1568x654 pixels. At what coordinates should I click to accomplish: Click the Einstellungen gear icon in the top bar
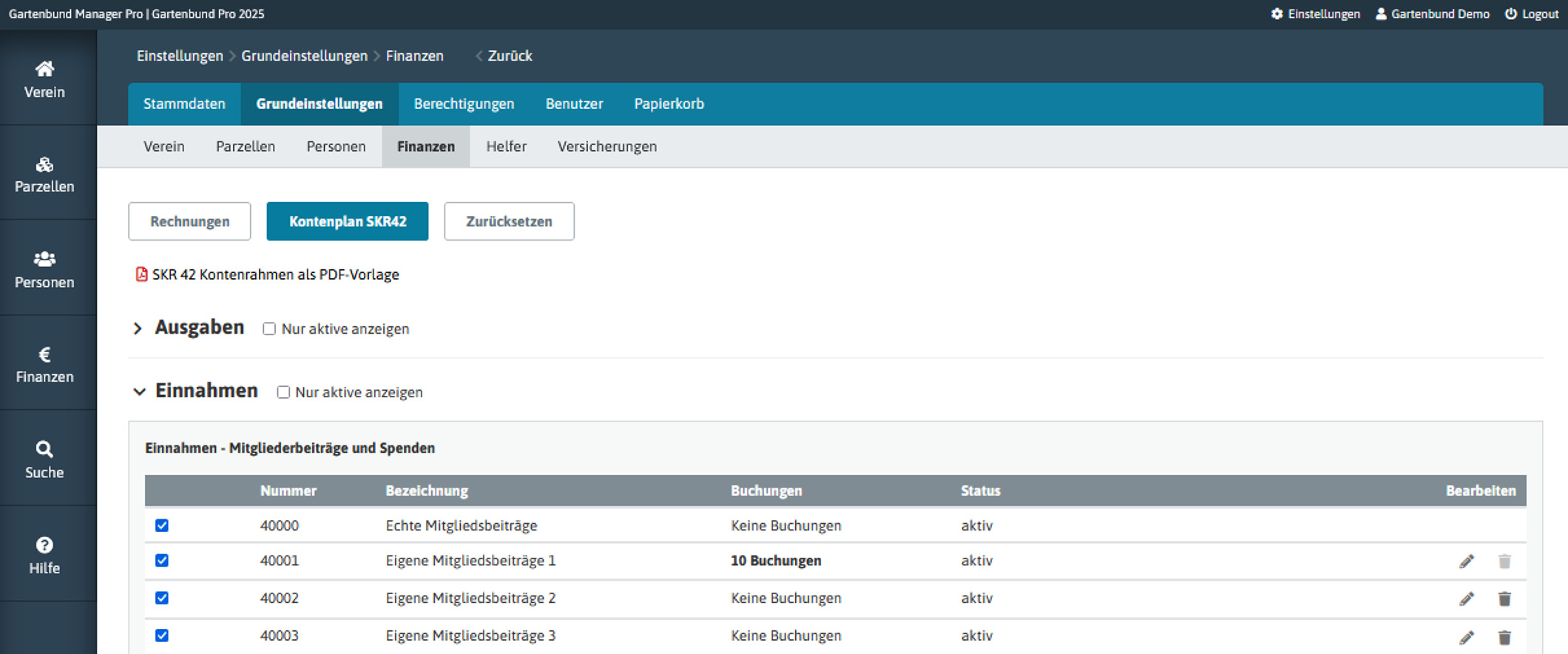tap(1277, 14)
